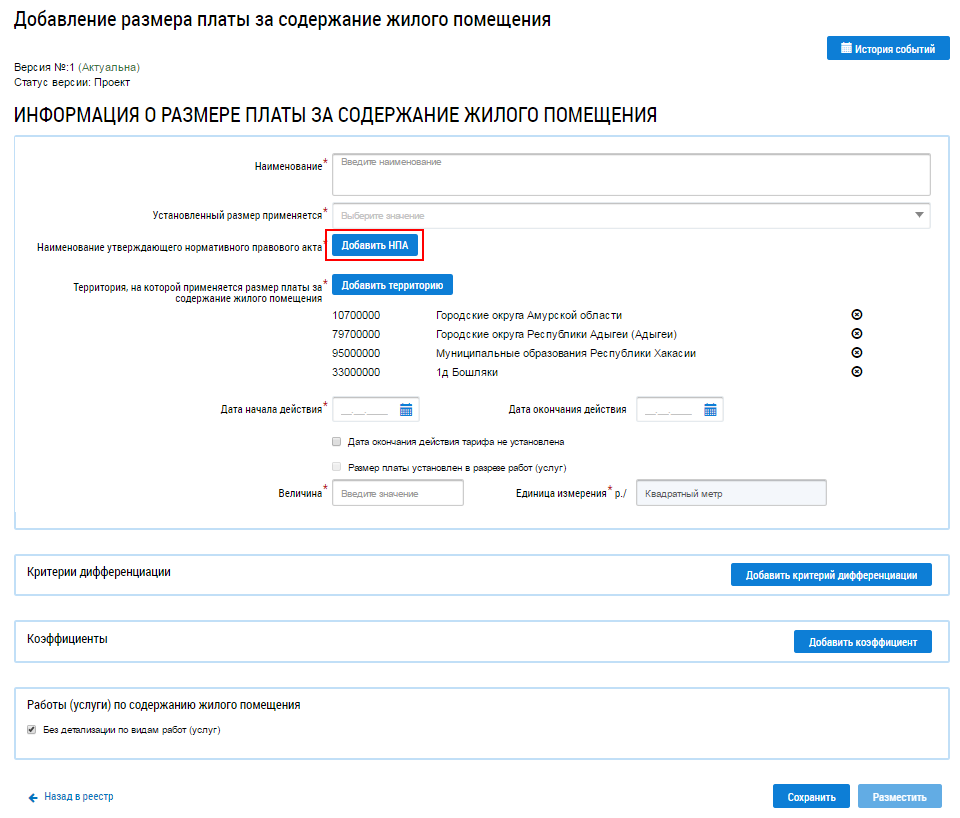Screen dimensions: 960x818
Task: Click Единица измерения field Квадратный метр
Action: 732,493
